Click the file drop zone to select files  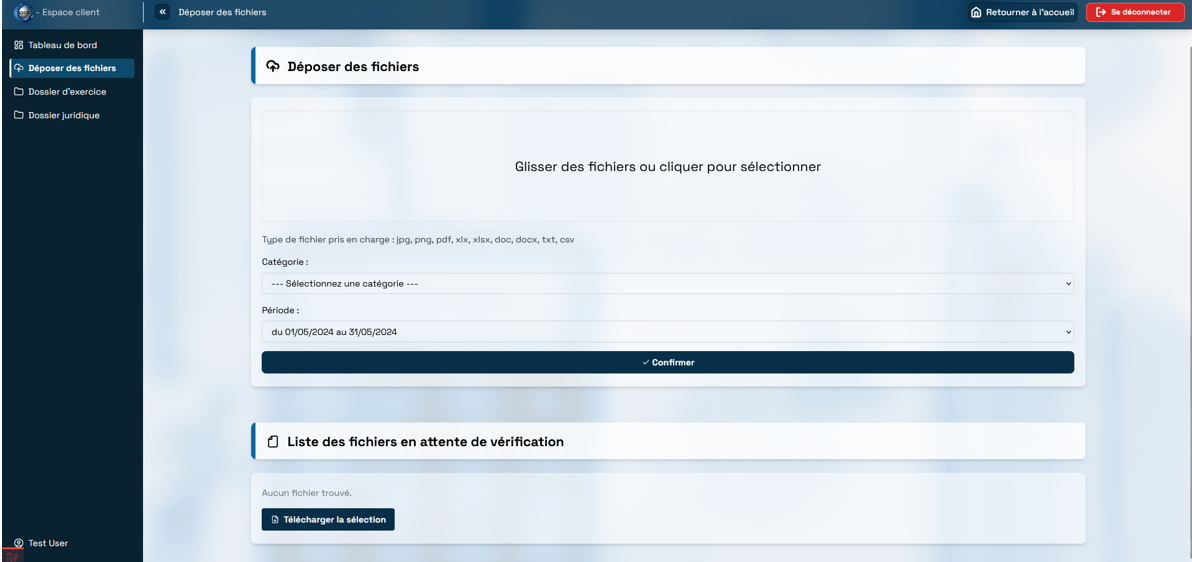[667, 167]
